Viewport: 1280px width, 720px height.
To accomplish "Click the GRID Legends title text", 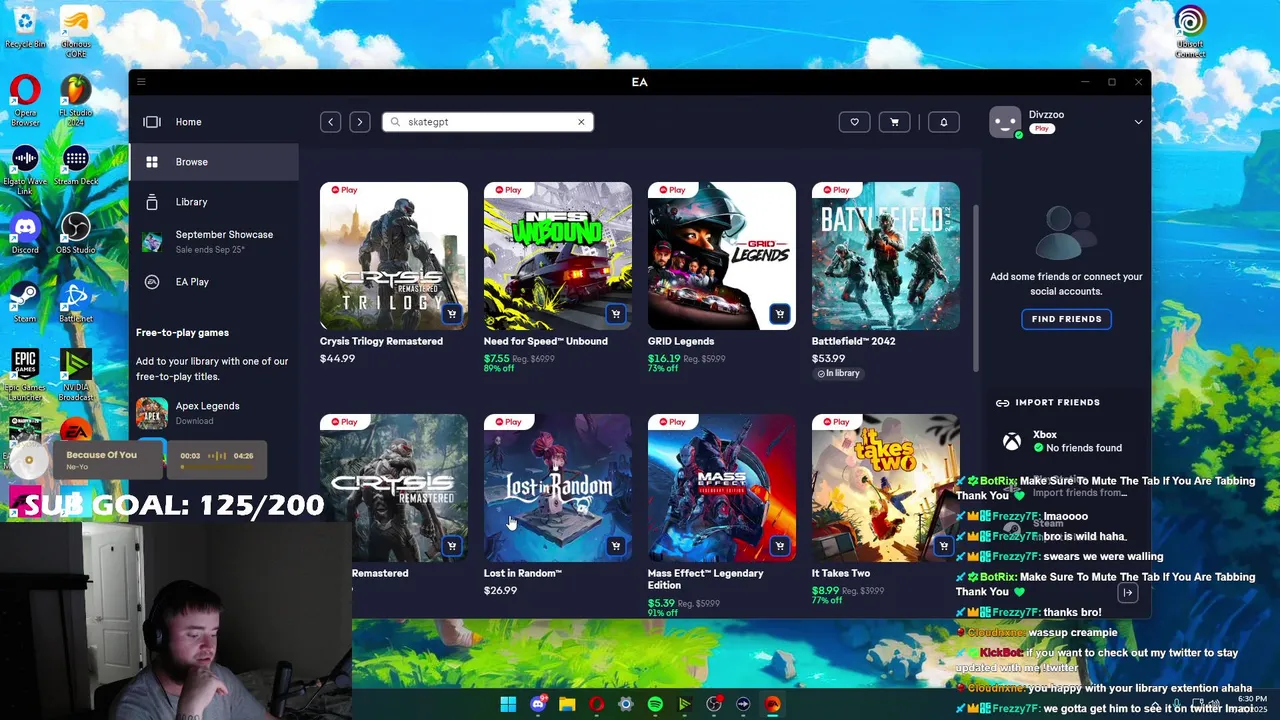I will coord(681,341).
